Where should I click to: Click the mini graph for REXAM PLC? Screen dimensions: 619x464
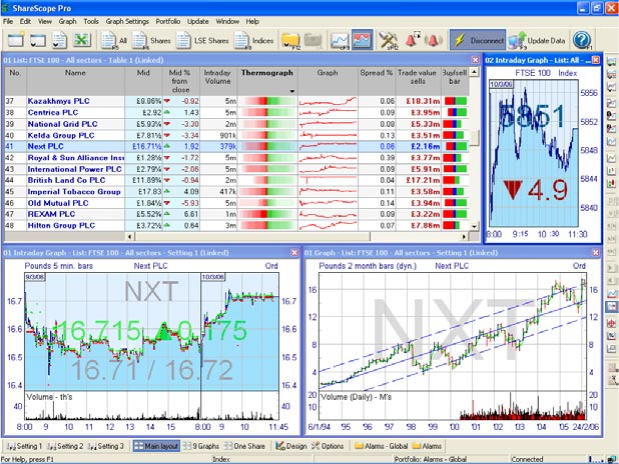(x=328, y=214)
